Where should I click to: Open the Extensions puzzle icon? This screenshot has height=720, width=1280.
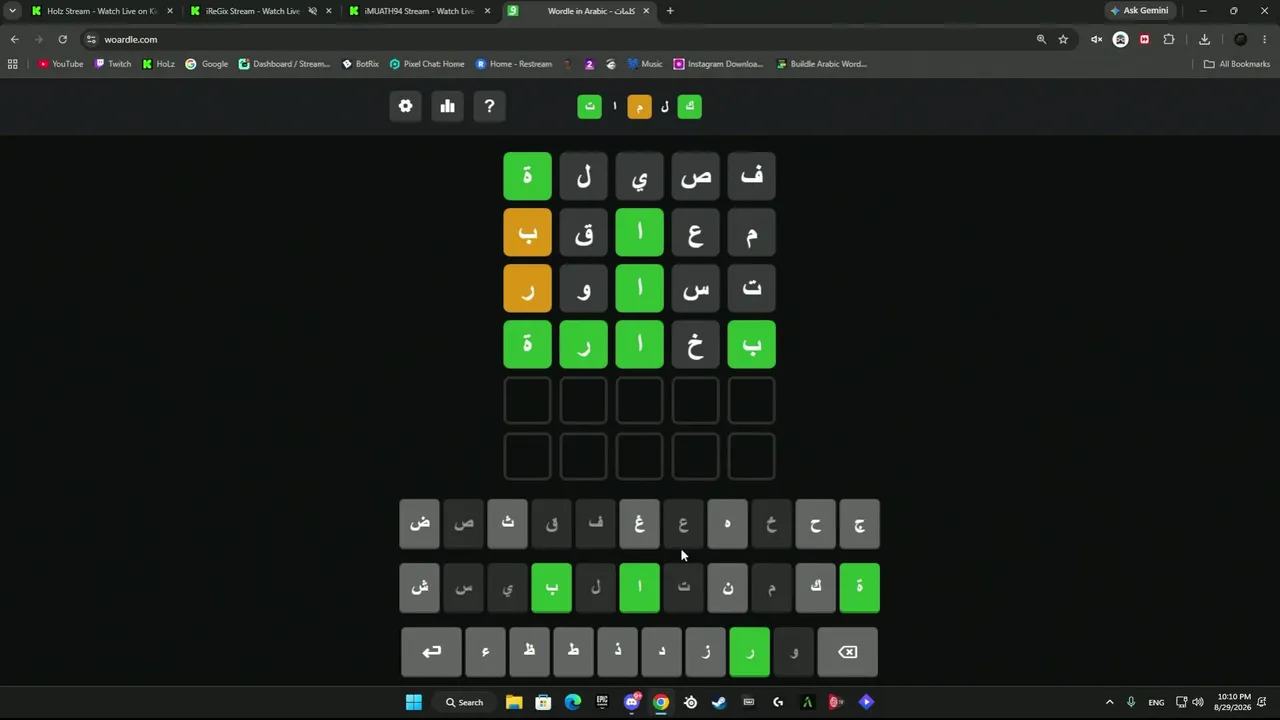(x=1168, y=39)
